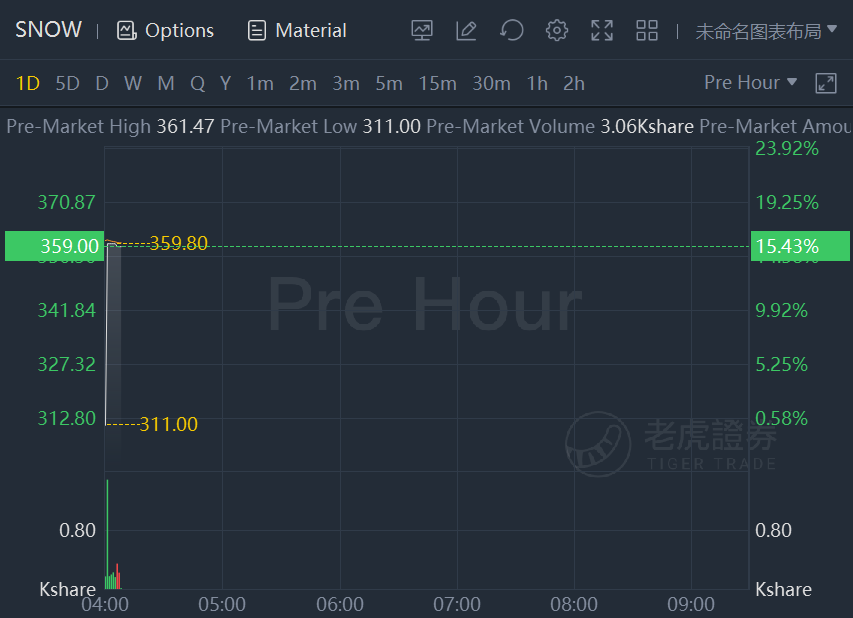853x618 pixels.
Task: Open the Material button
Action: 297,30
